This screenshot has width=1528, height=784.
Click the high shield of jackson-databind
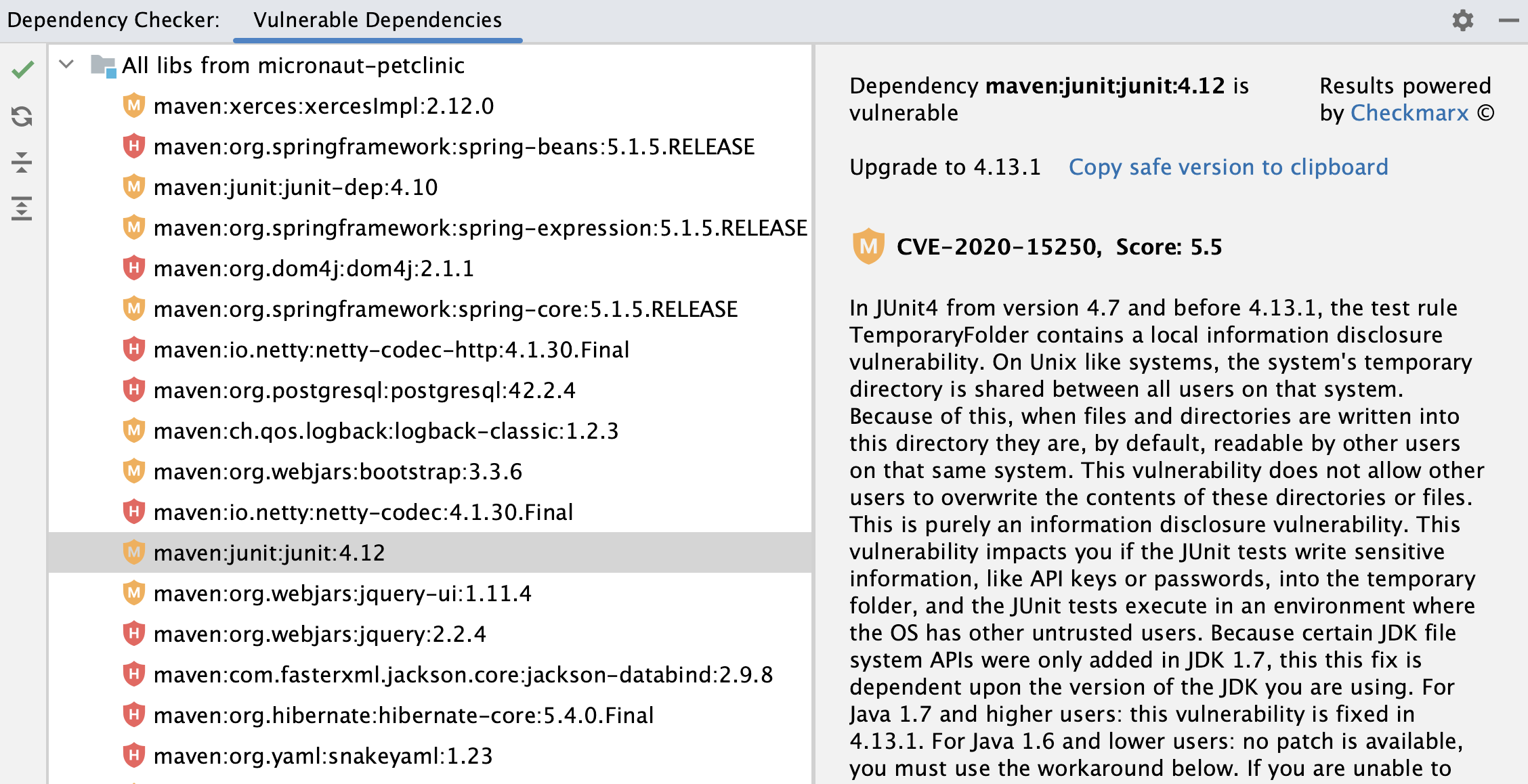(134, 674)
